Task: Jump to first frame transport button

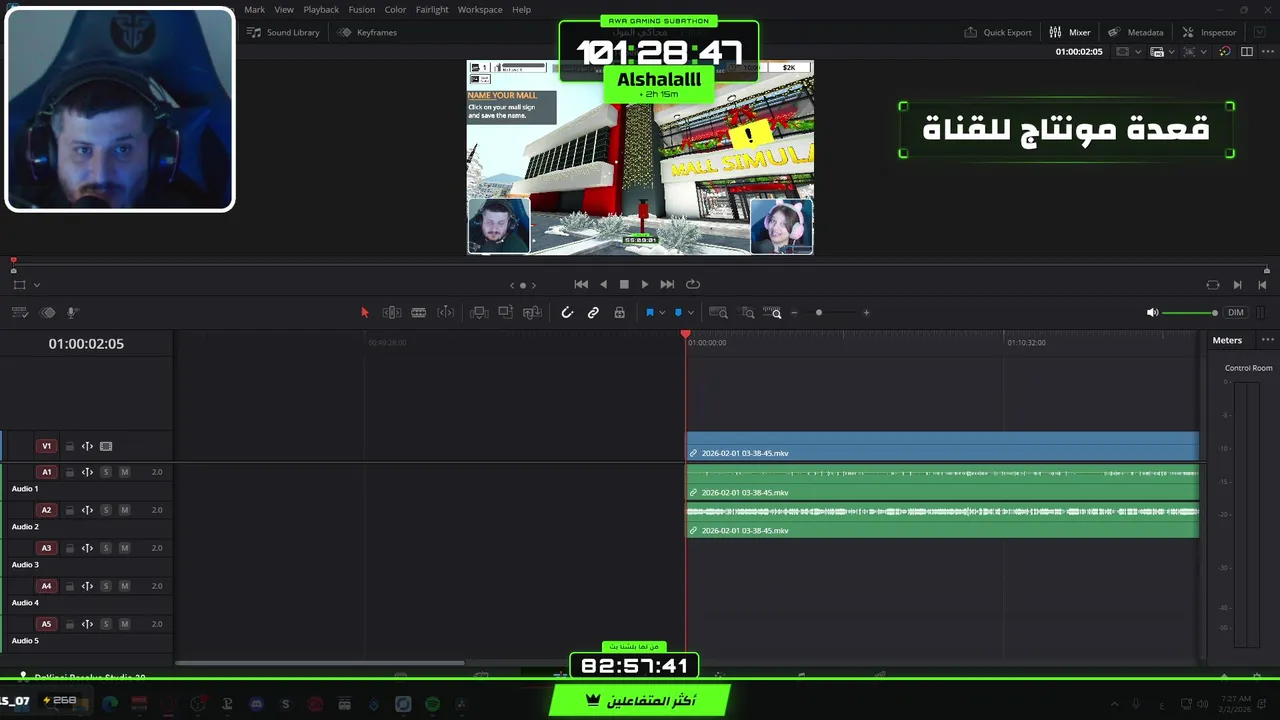Action: (581, 285)
